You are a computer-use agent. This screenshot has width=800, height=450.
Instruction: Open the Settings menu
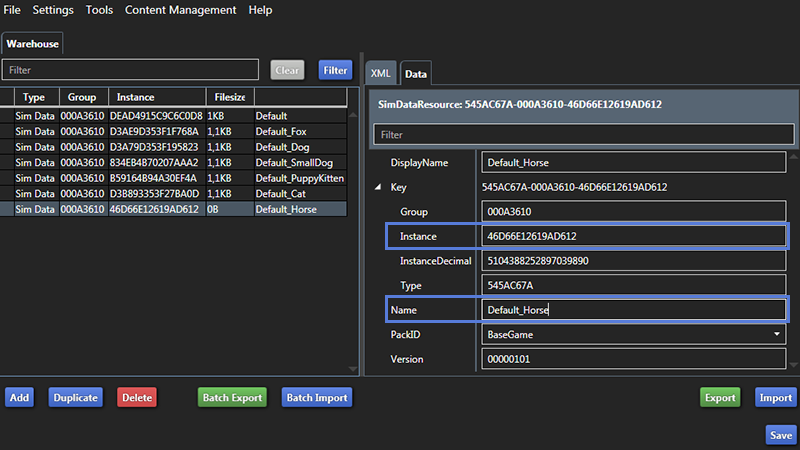(53, 10)
